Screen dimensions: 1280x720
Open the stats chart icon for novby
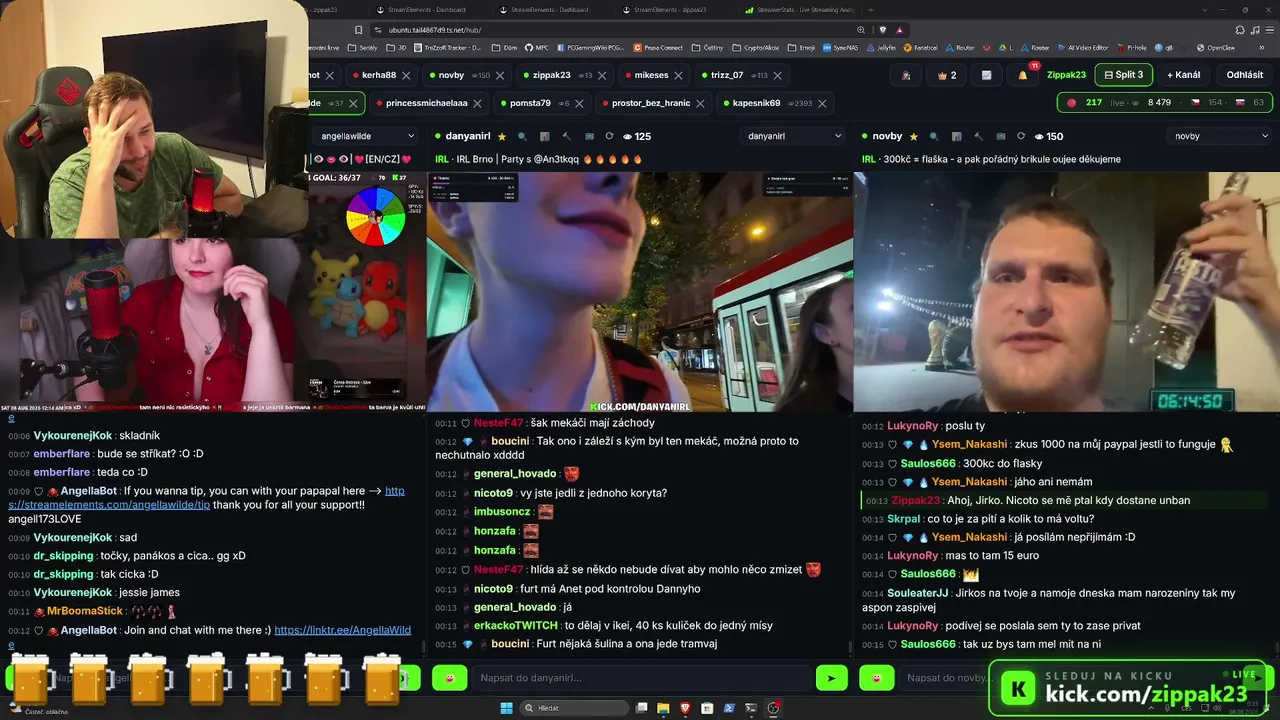click(956, 136)
